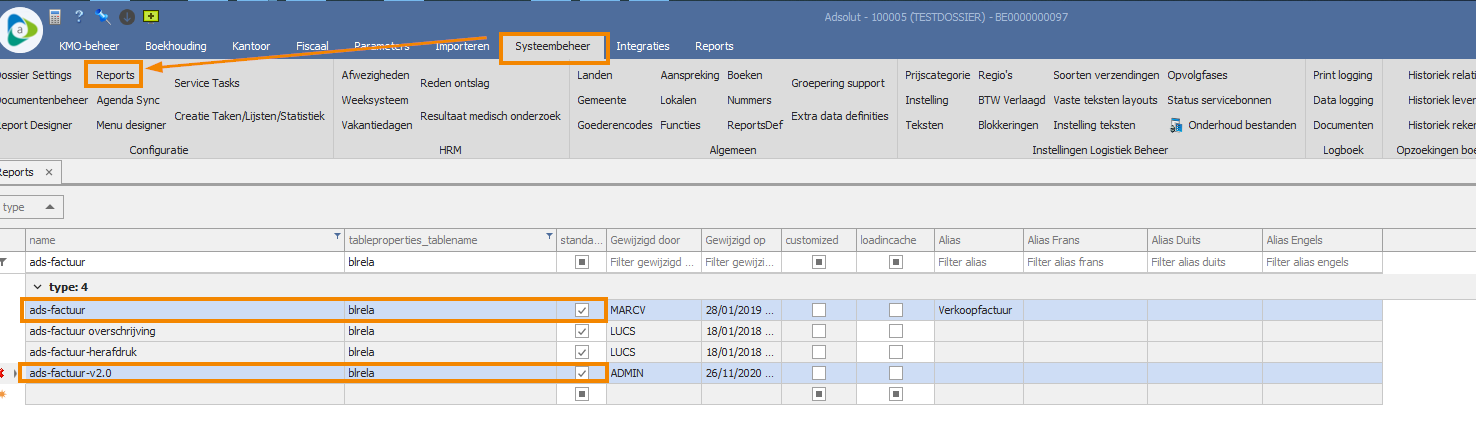Image resolution: width=1476 pixels, height=448 pixels.
Task: Open Resultaat medisch onderzoek
Action: [x=490, y=116]
